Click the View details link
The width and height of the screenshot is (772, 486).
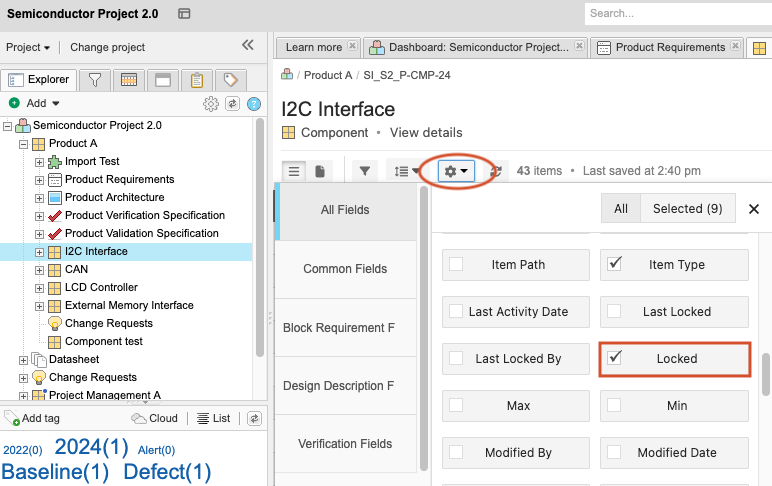click(426, 132)
